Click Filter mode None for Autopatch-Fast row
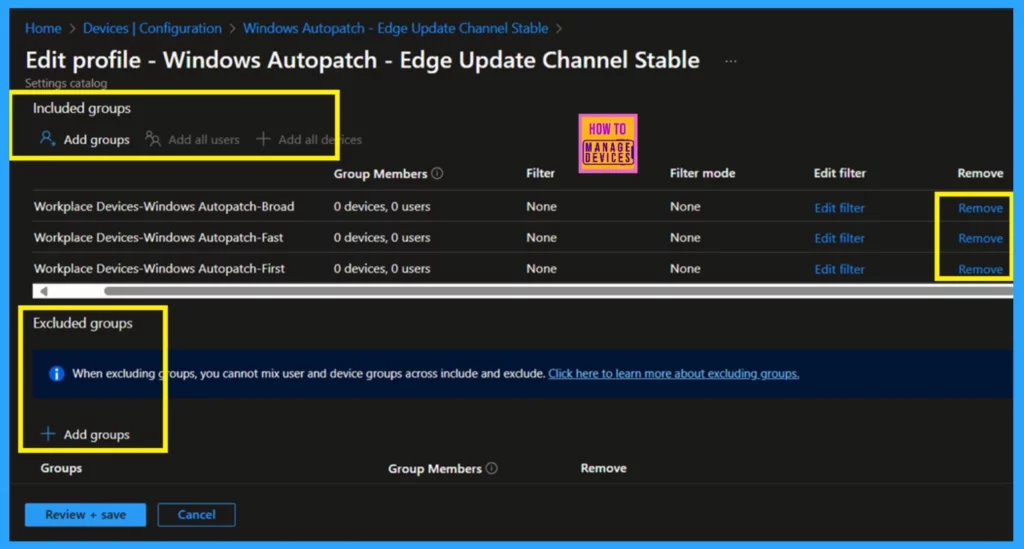 click(x=685, y=238)
